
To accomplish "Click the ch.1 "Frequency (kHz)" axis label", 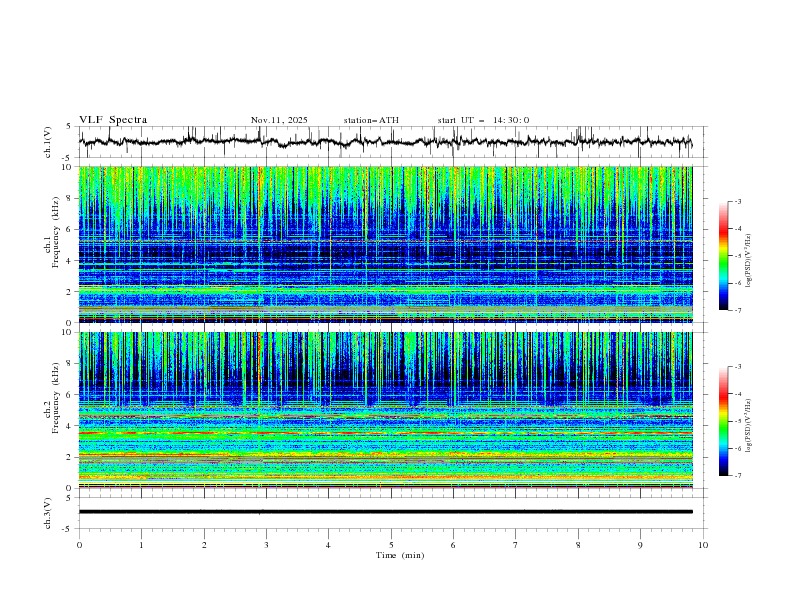I will pos(55,232).
